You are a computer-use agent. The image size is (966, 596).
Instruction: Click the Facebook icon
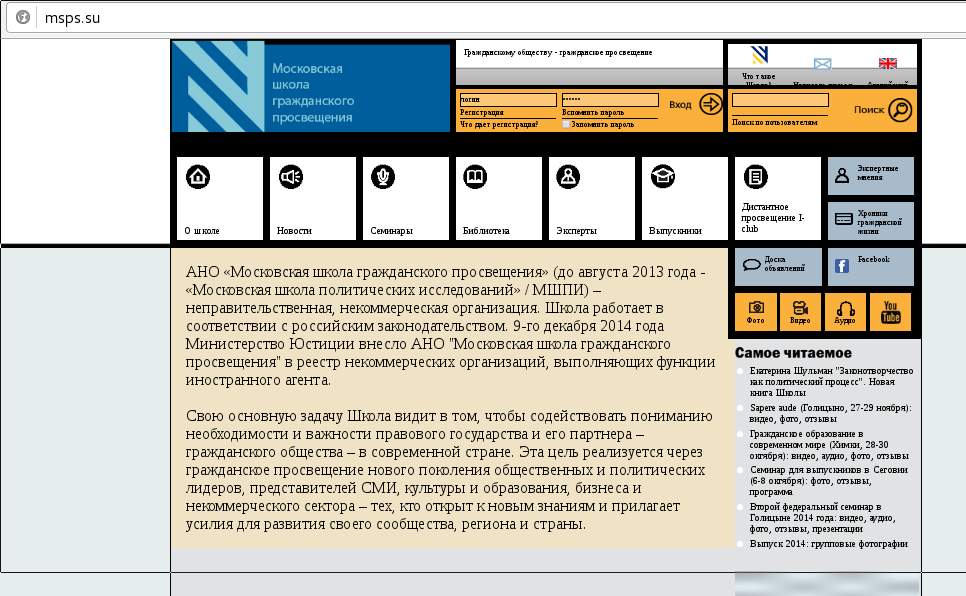[842, 266]
